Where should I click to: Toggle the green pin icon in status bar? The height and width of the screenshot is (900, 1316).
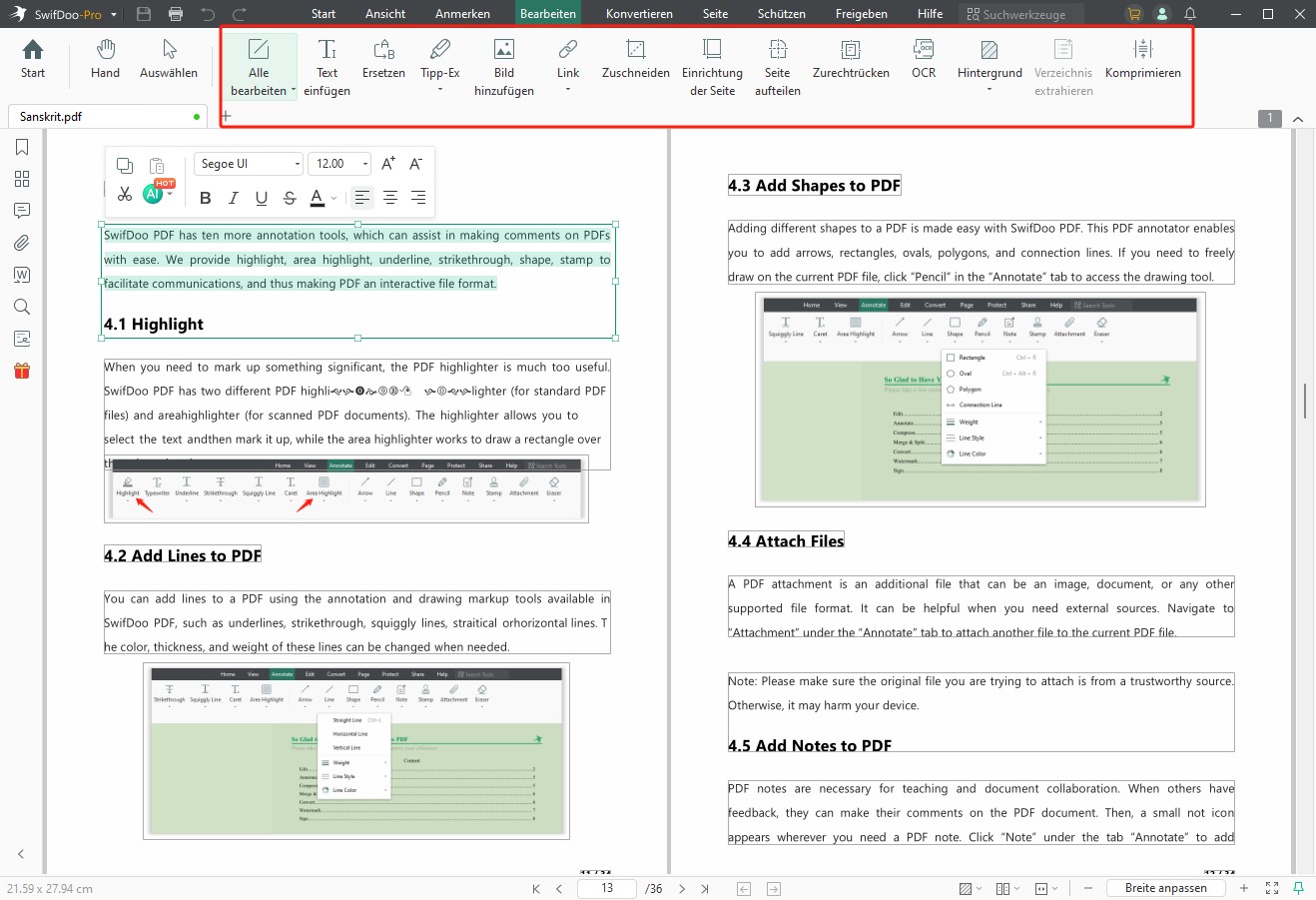click(1299, 887)
